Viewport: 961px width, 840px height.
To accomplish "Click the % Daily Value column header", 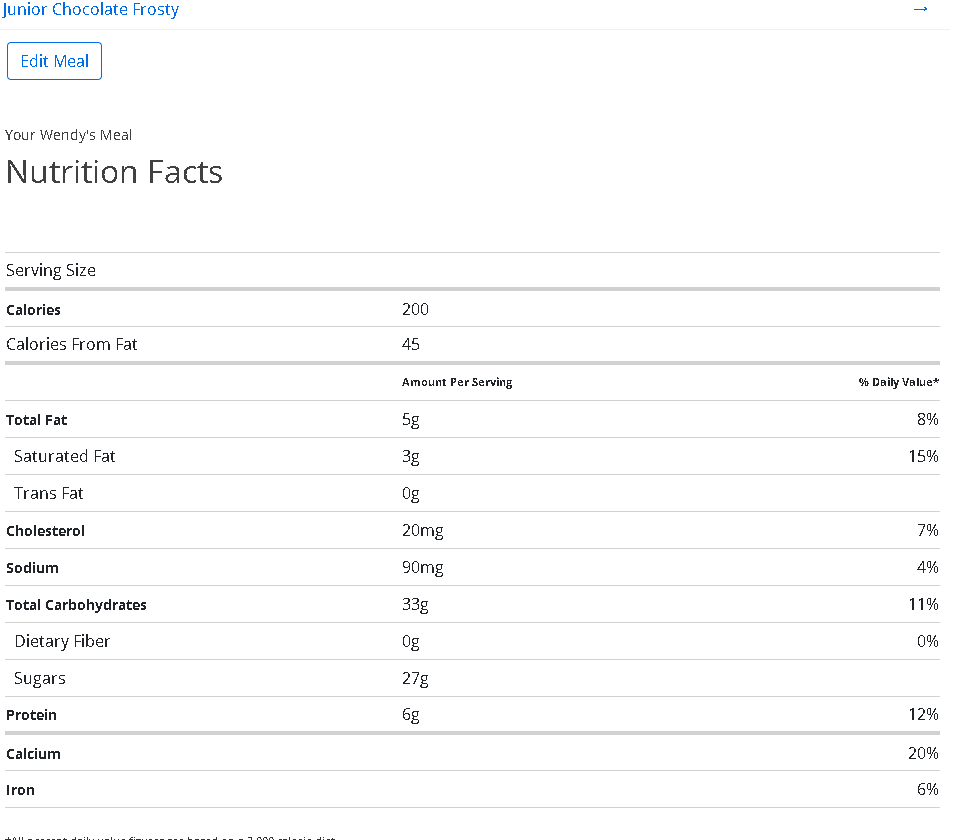I will pyautogui.click(x=898, y=382).
